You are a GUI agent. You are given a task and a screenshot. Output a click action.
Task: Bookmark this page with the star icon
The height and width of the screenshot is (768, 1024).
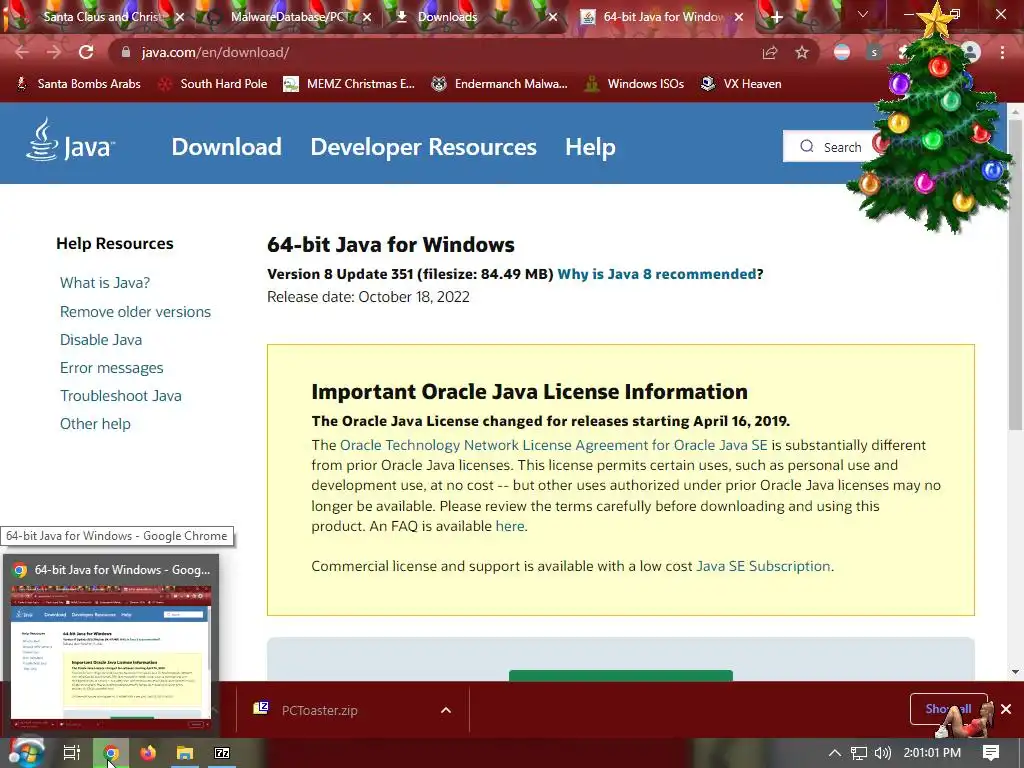coord(802,53)
